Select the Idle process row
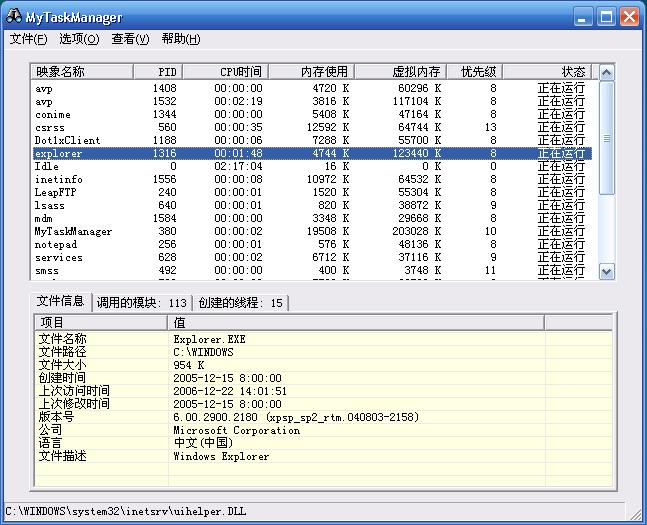647x525 pixels. coord(312,166)
